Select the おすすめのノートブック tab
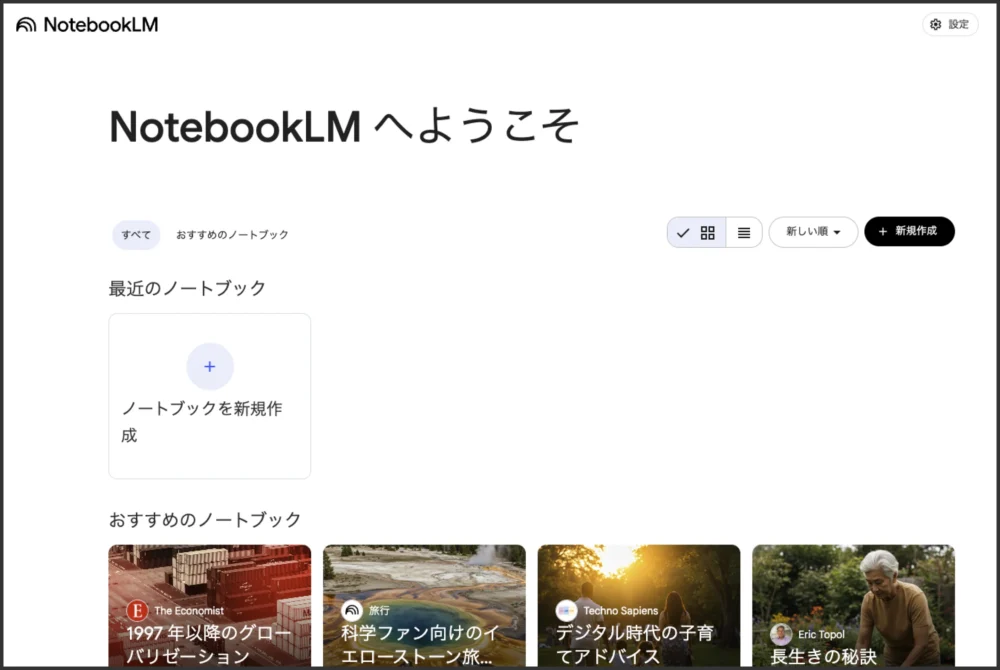 click(232, 235)
